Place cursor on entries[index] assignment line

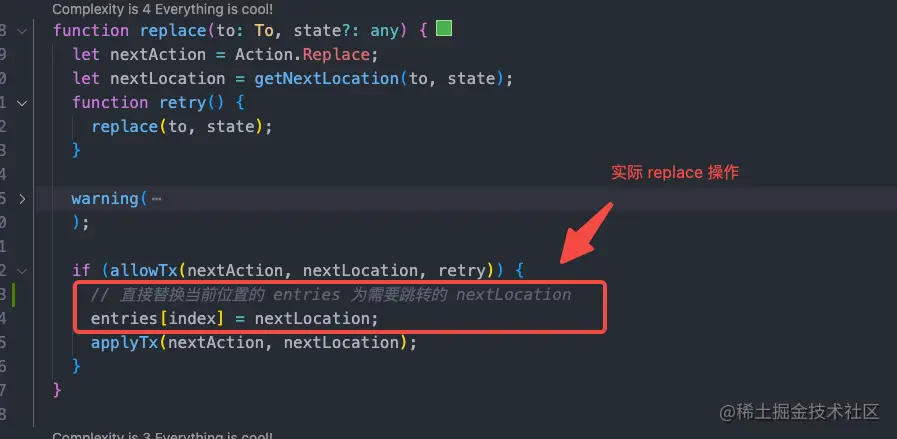(x=235, y=318)
